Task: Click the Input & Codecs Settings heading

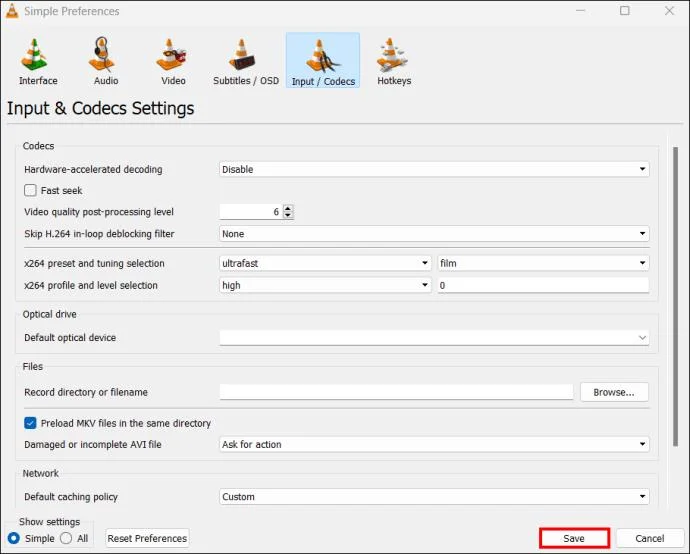Action: (100, 108)
